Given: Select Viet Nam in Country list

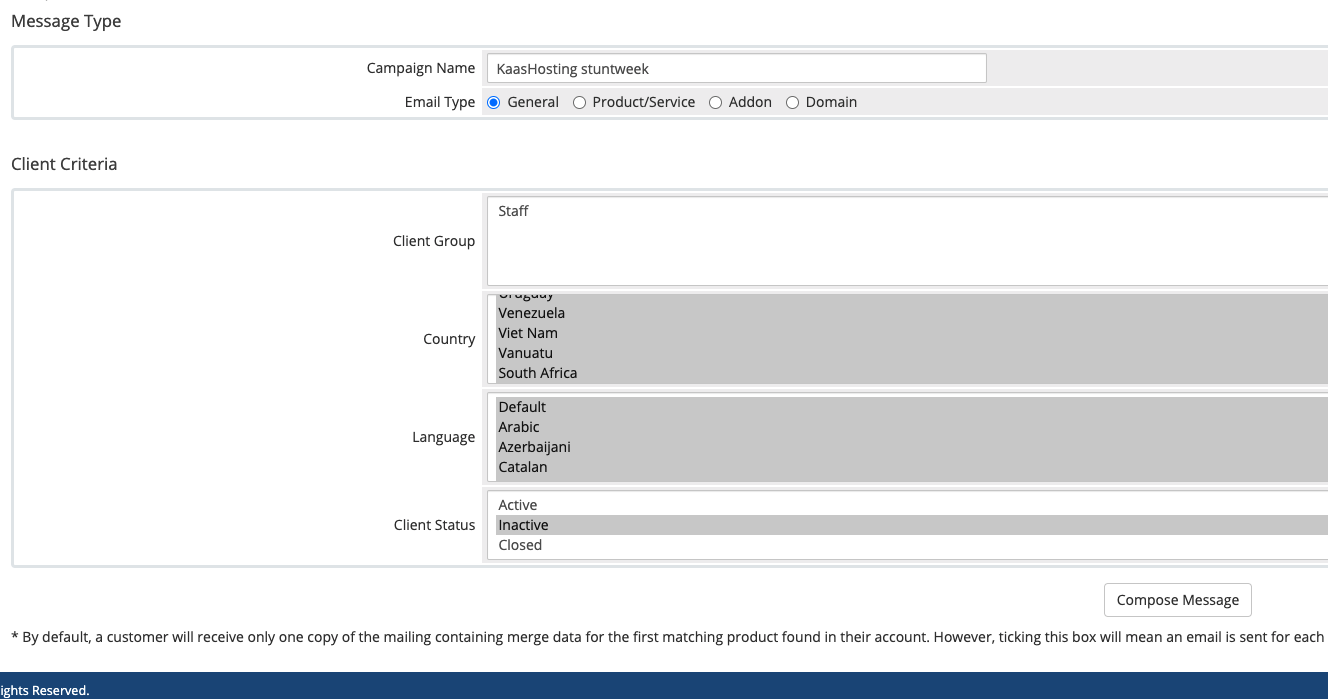Looking at the screenshot, I should [x=528, y=333].
